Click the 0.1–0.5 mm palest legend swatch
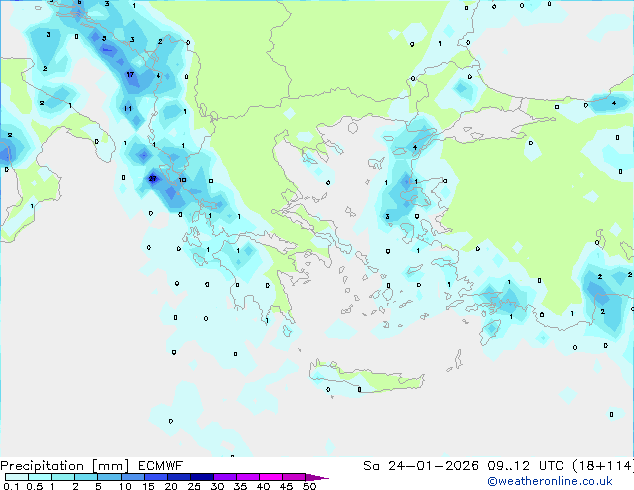634x490 pixels. tap(17, 477)
